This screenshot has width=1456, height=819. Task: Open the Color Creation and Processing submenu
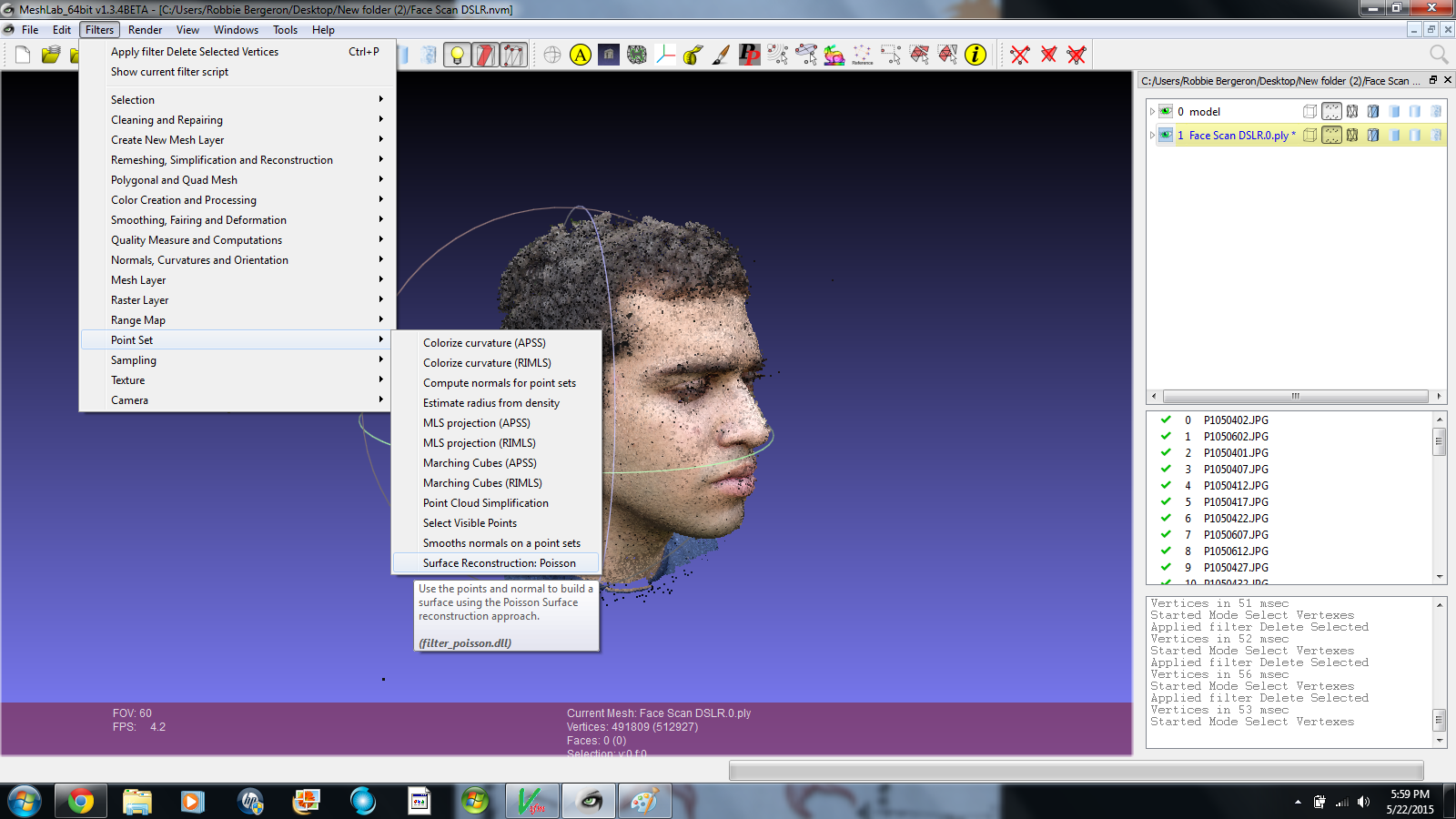[237, 199]
